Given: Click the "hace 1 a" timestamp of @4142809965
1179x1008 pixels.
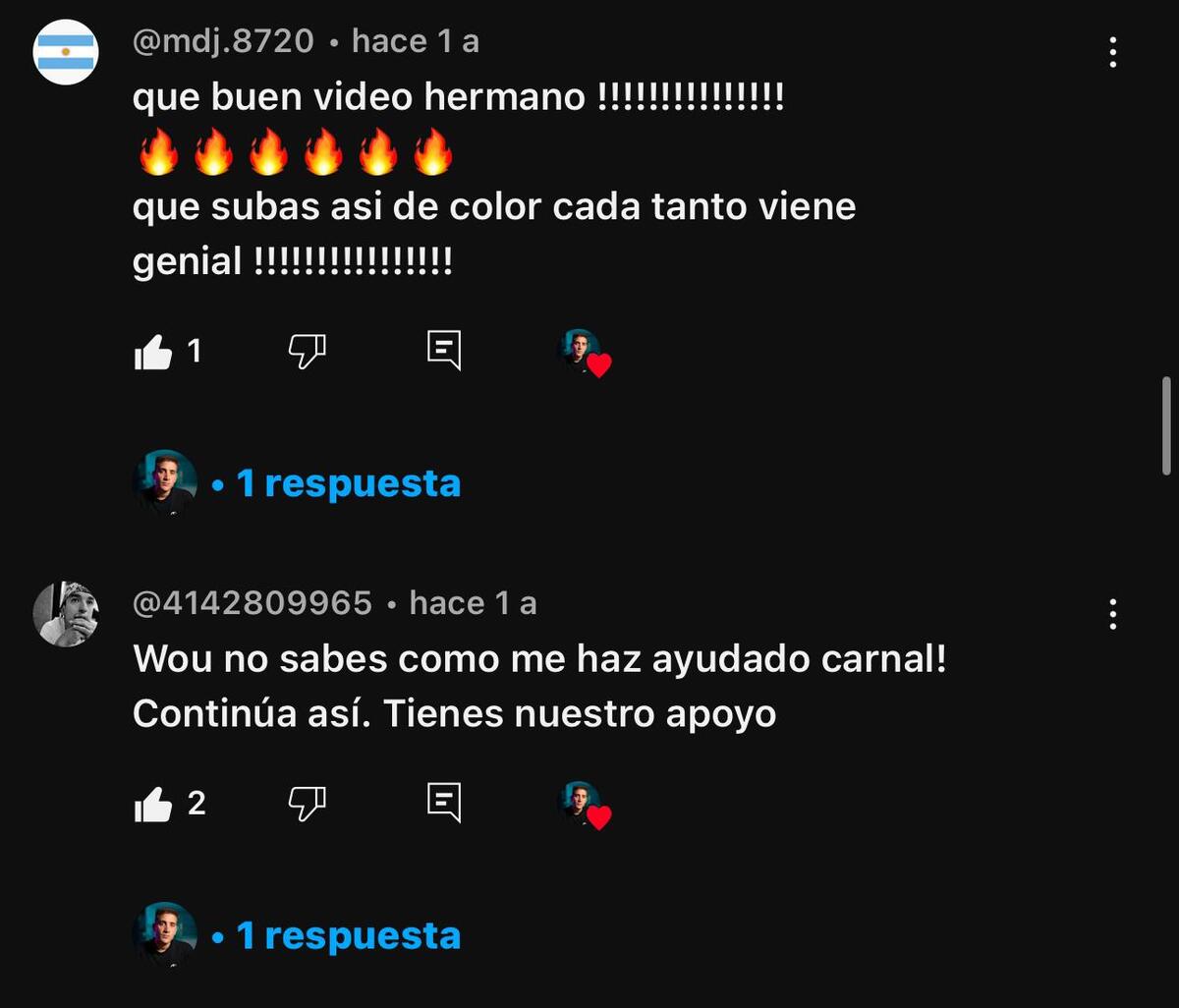Looking at the screenshot, I should (474, 603).
